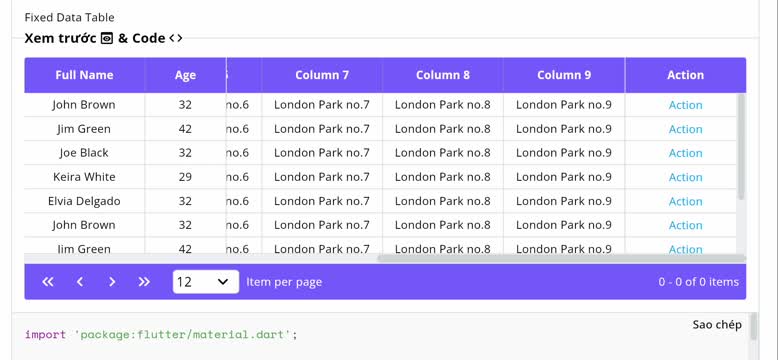Open Action link in first John Brown row
The width and height of the screenshot is (778, 360).
pyautogui.click(x=685, y=105)
